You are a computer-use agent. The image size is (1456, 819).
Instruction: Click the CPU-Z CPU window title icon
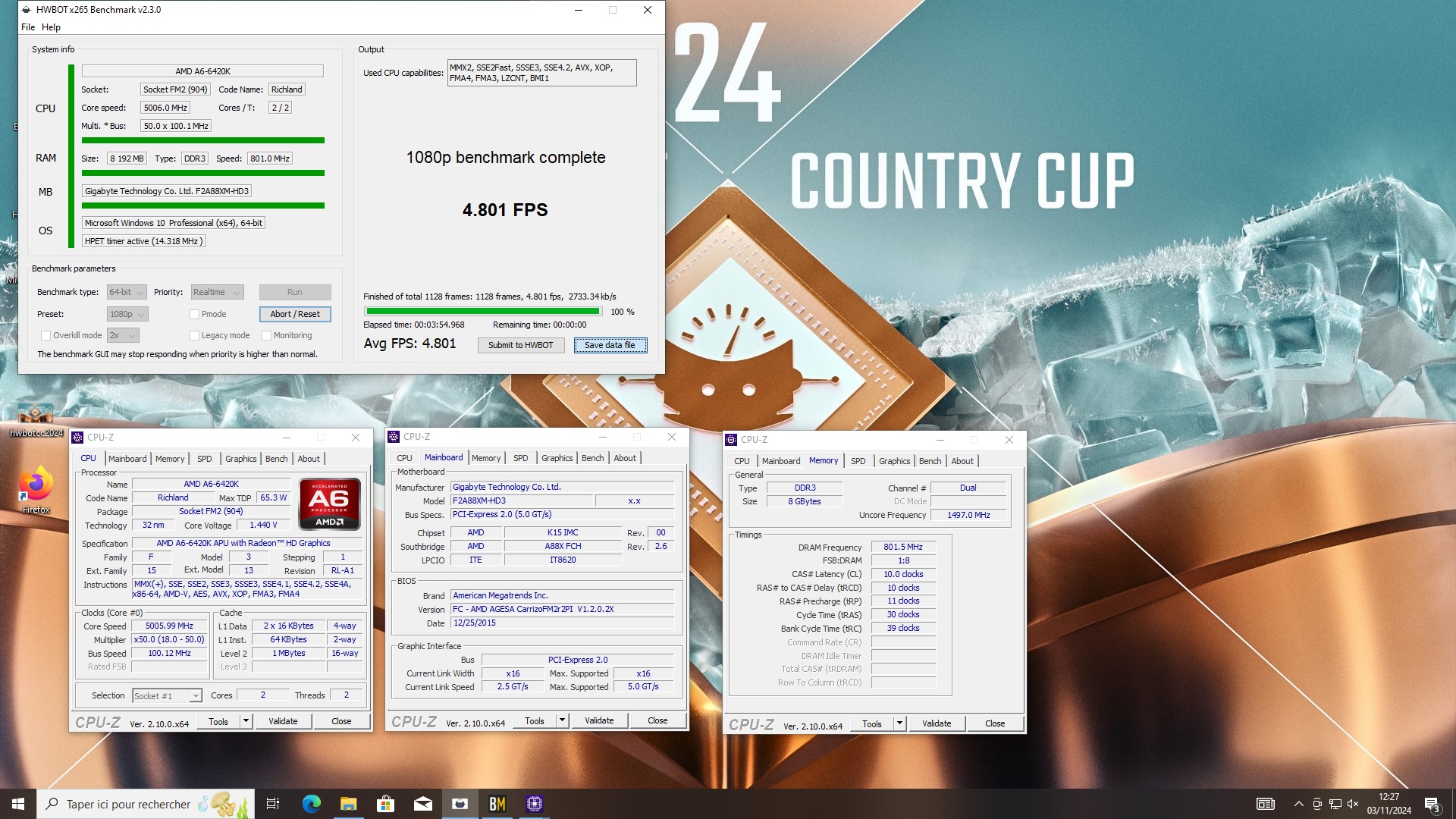click(x=77, y=438)
